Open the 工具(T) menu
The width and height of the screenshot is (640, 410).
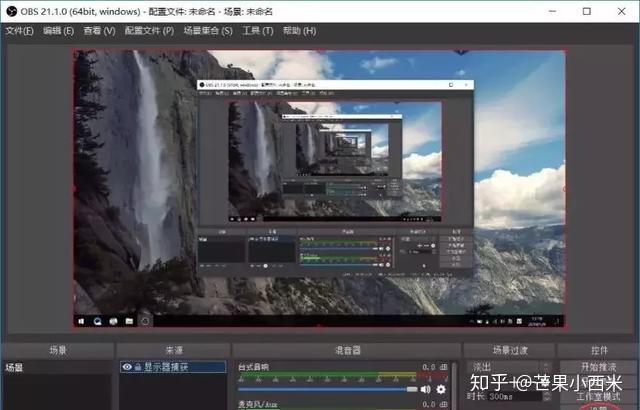click(258, 31)
